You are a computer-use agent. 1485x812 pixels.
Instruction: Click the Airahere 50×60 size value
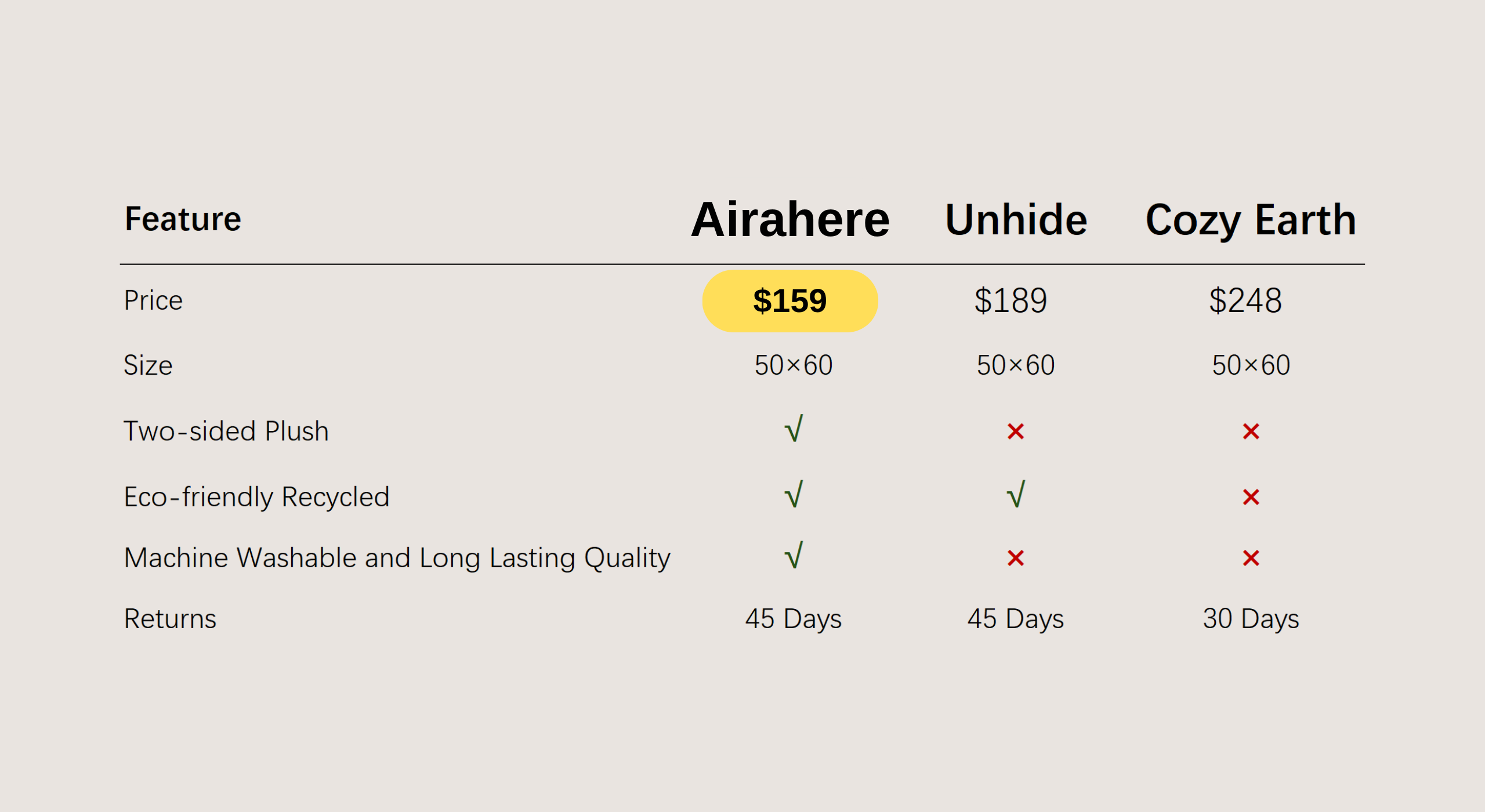click(x=794, y=365)
